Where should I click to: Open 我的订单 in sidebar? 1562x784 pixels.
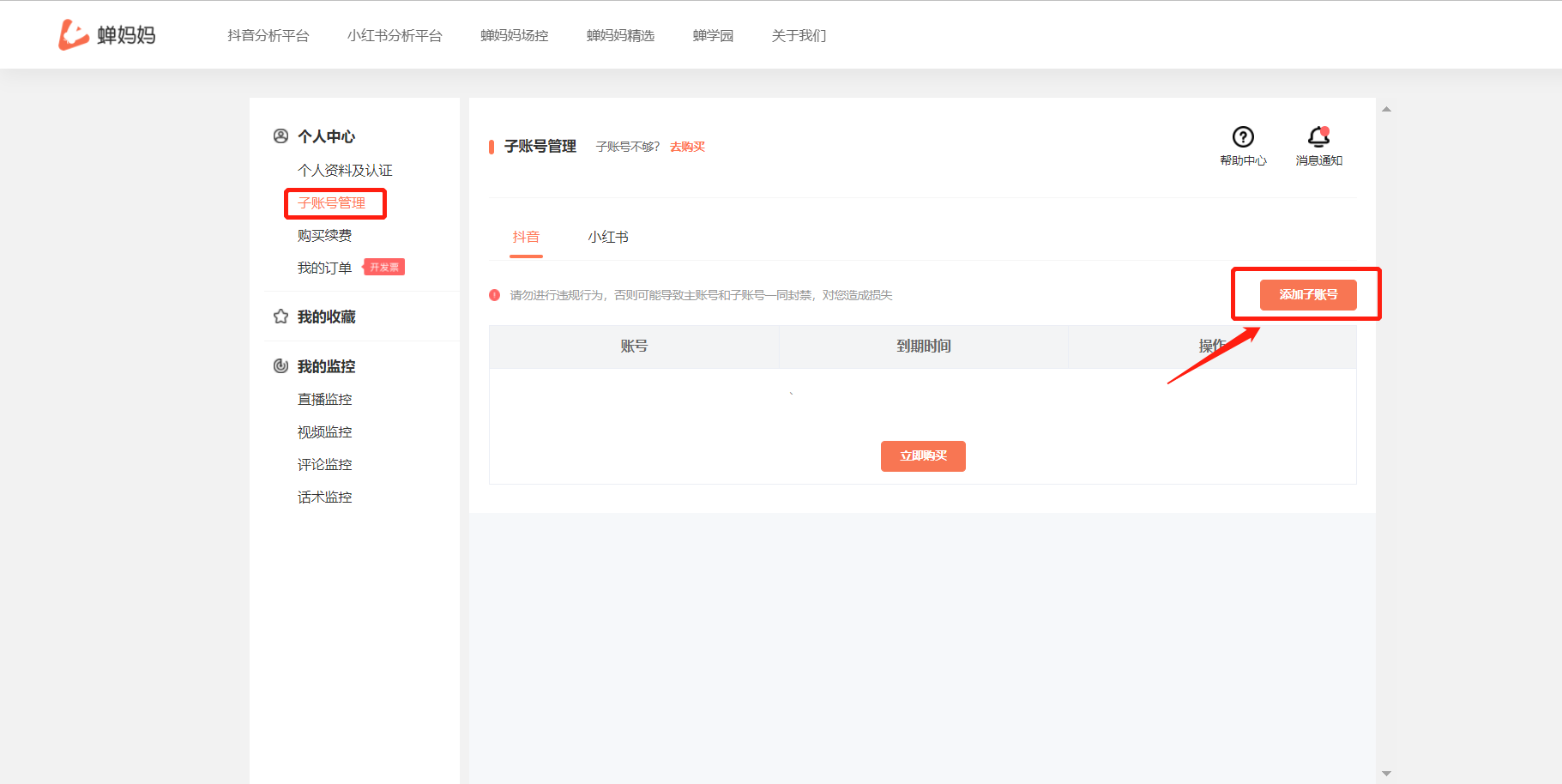[x=325, y=268]
